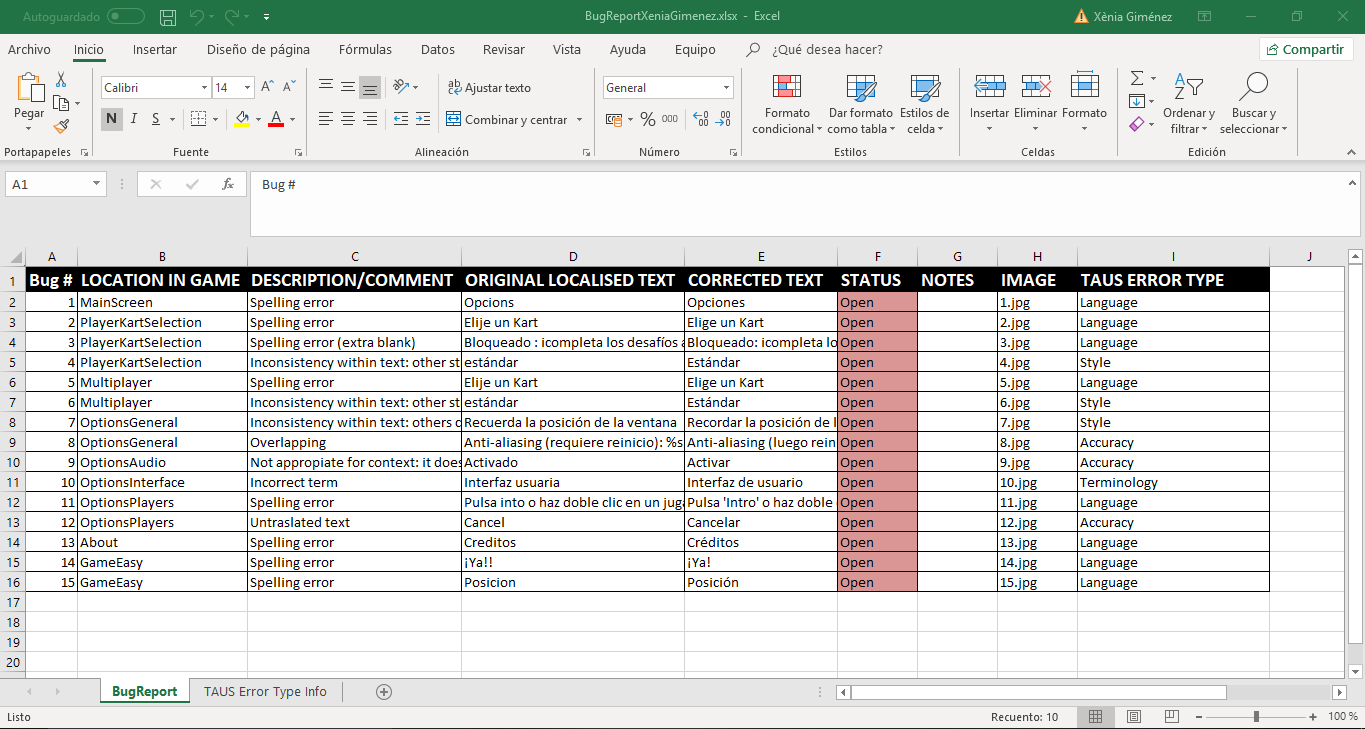Click the Copiar formato brush icon
Image resolution: width=1365 pixels, height=729 pixels.
click(60, 124)
